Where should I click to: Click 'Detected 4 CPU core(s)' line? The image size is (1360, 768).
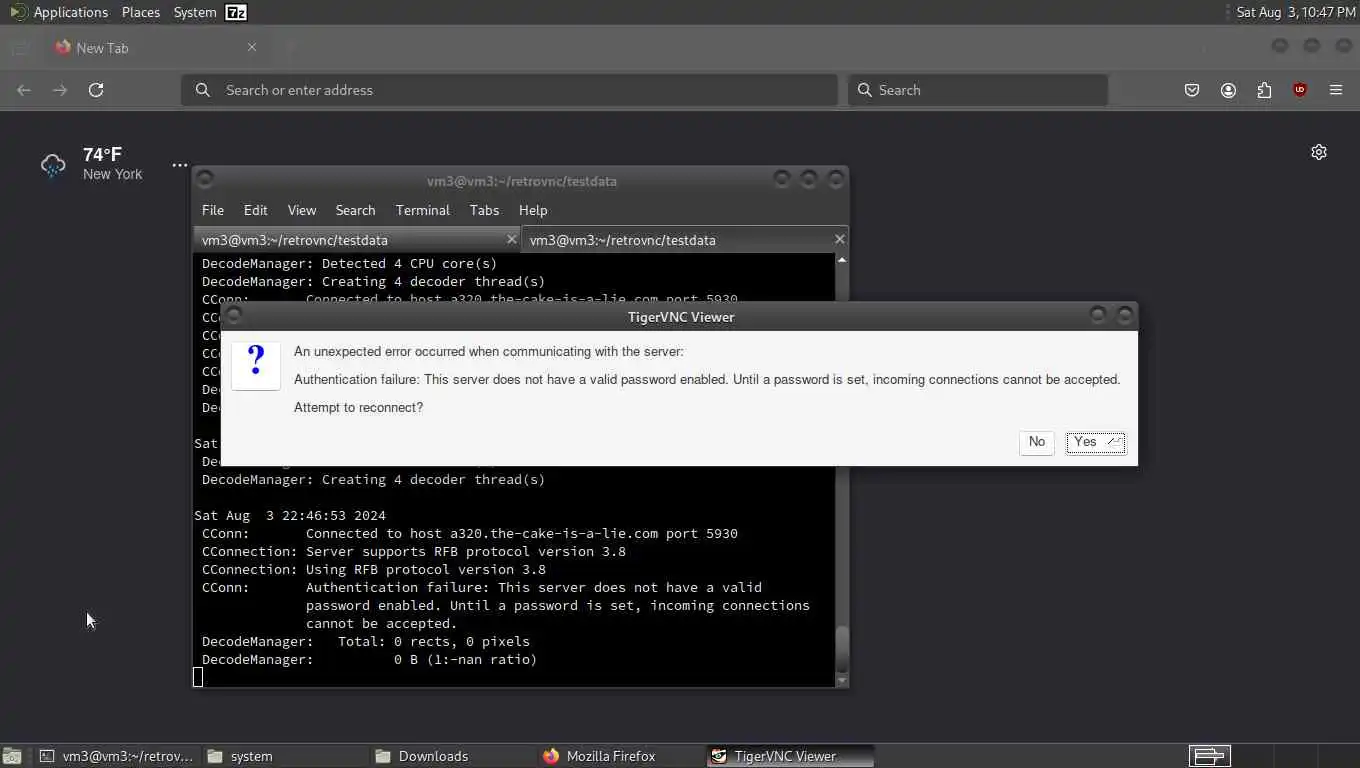click(x=349, y=263)
